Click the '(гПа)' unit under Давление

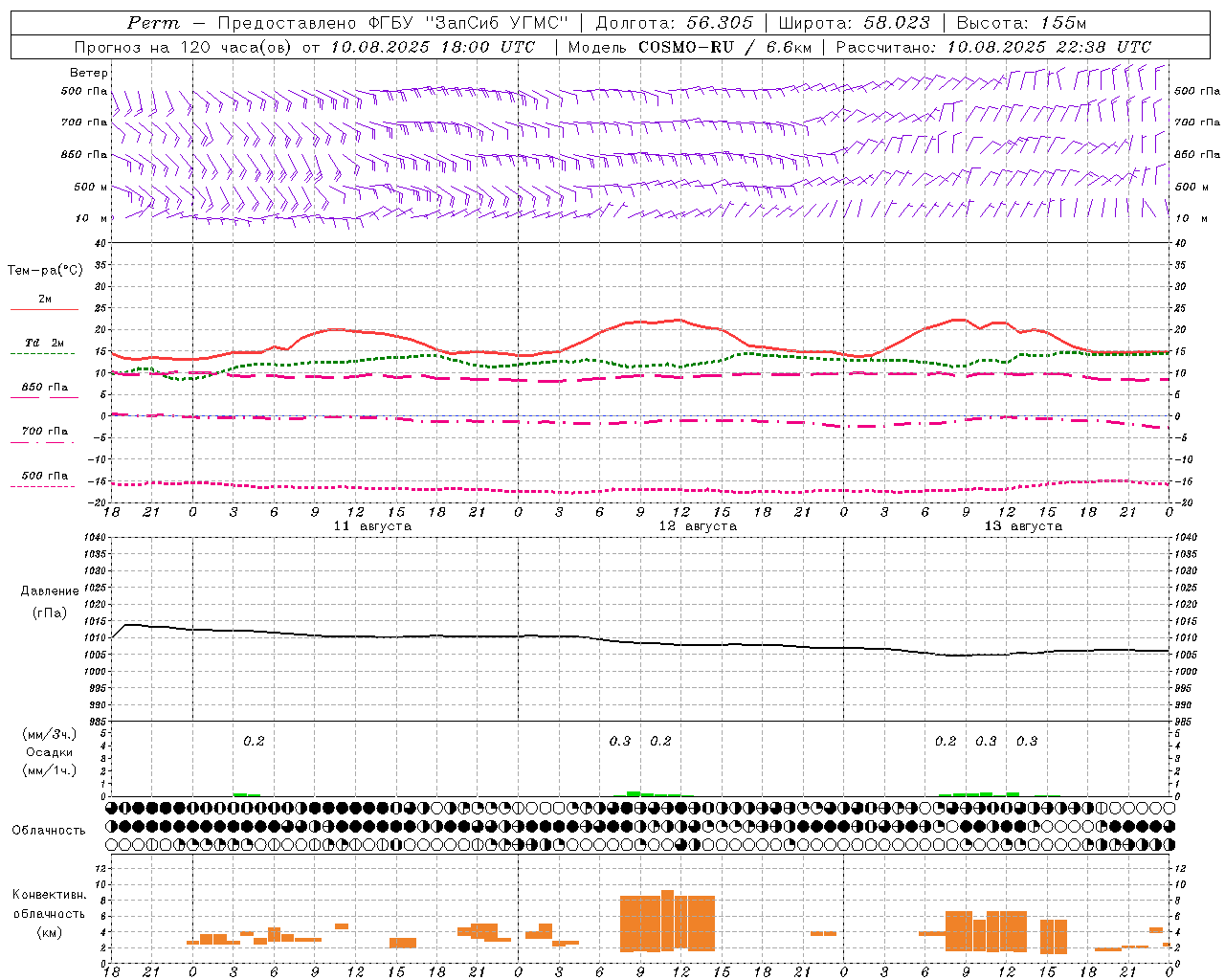click(48, 613)
